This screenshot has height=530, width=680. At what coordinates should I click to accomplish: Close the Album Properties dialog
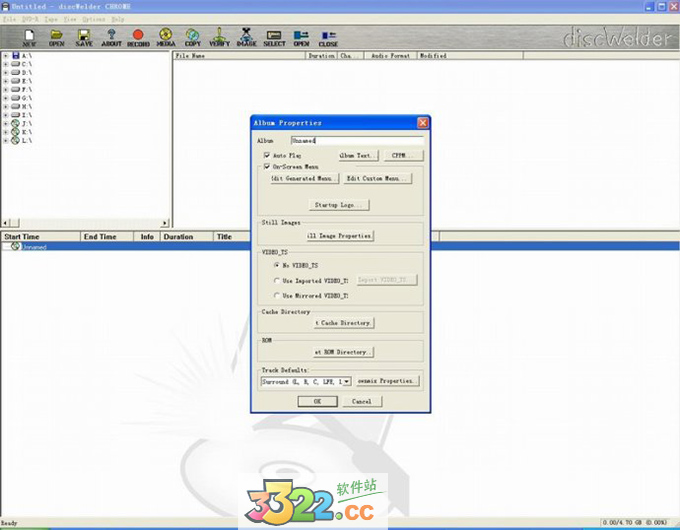coord(423,123)
